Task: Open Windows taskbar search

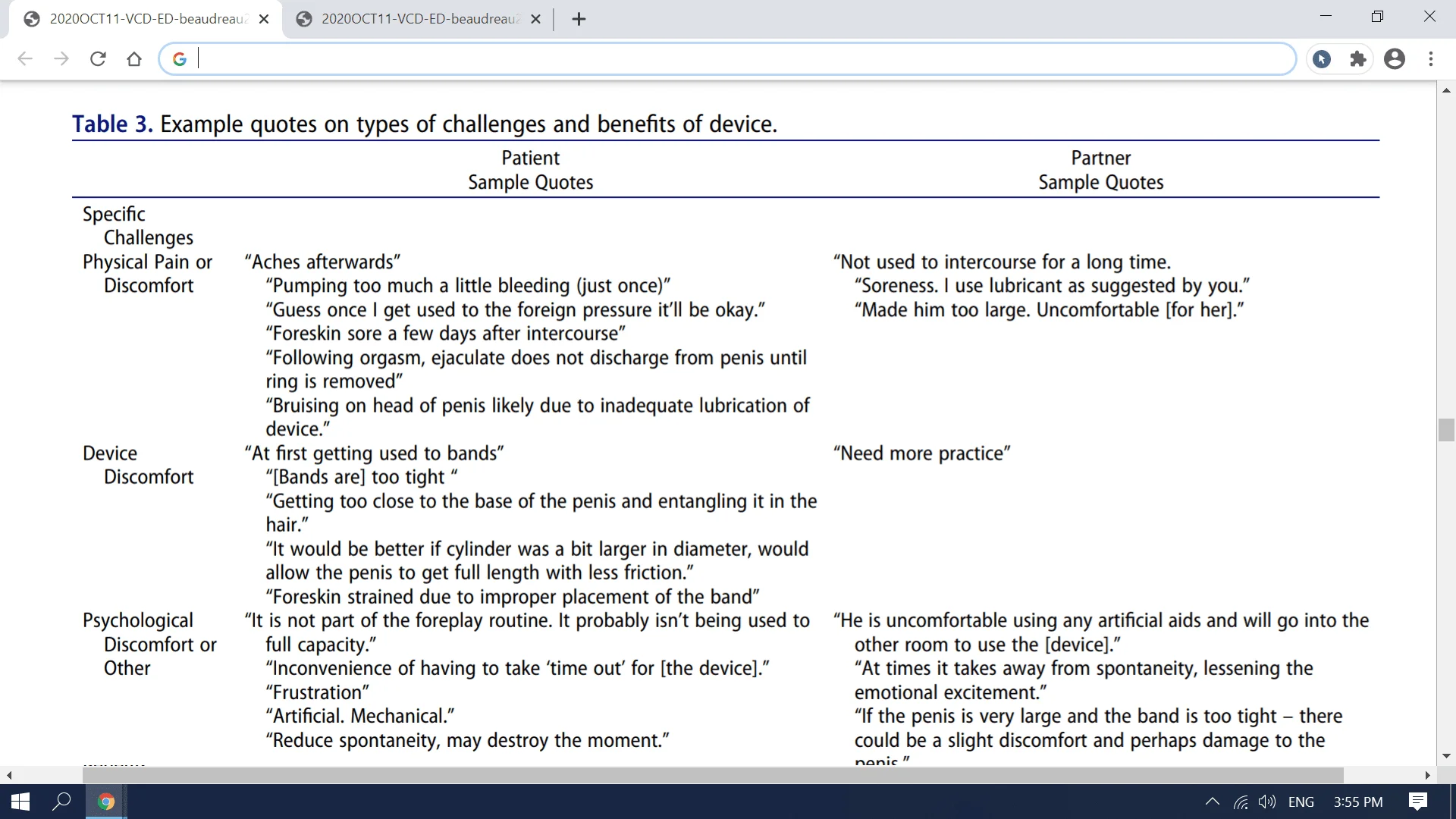Action: point(61,802)
